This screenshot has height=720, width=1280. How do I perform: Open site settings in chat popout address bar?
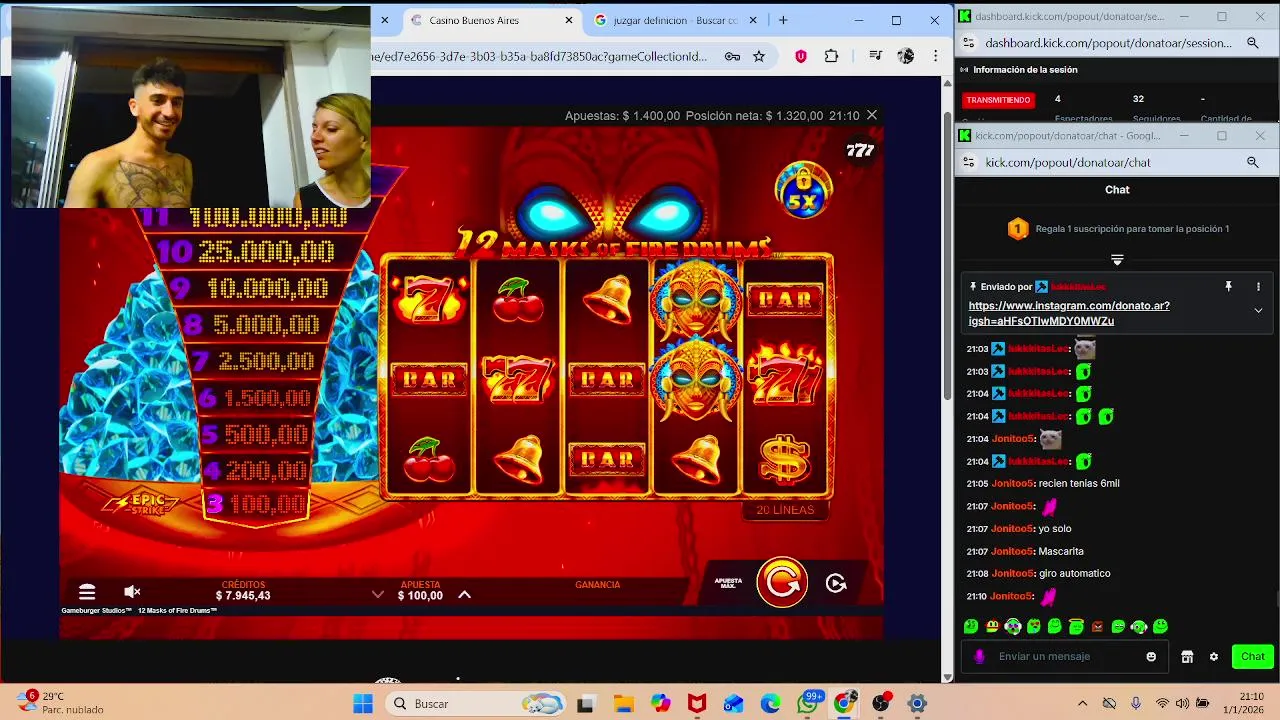pyautogui.click(x=969, y=162)
